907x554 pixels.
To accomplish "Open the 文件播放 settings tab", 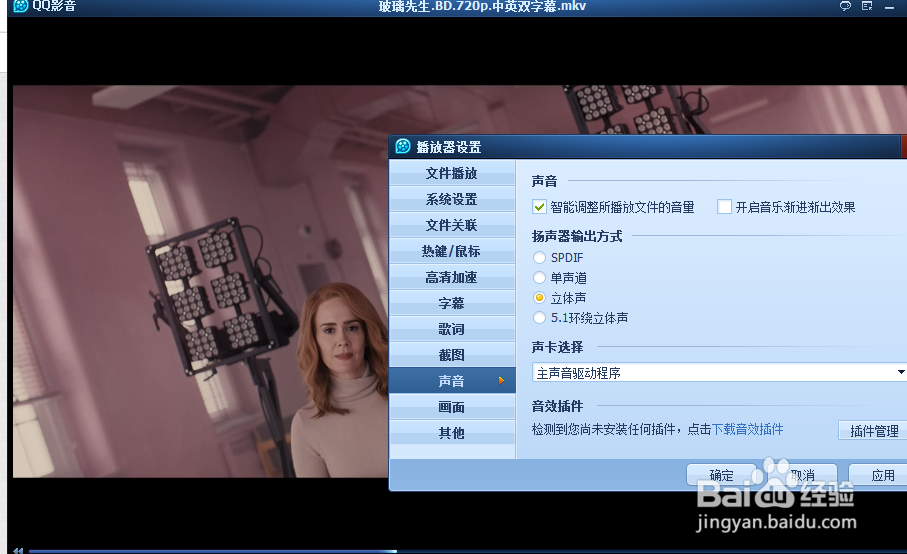I will (452, 173).
